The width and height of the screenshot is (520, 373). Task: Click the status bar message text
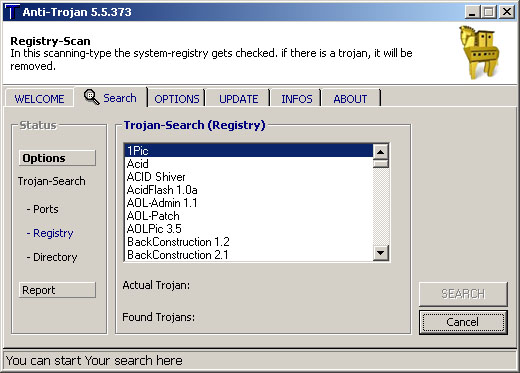coord(94,361)
